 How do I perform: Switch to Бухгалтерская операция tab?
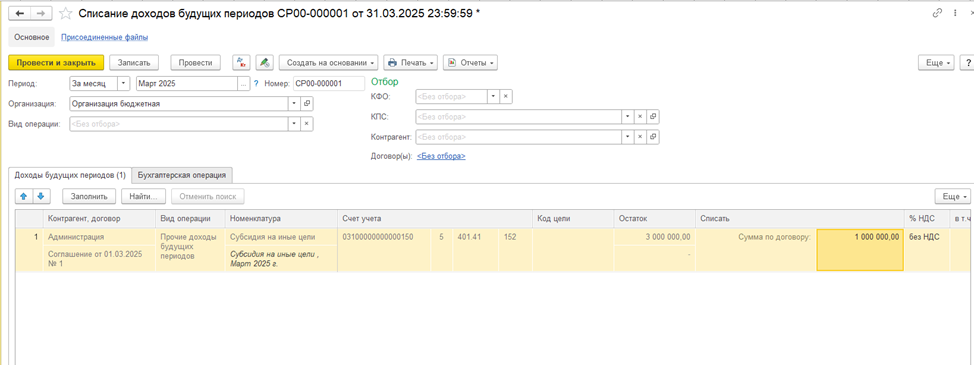pyautogui.click(x=182, y=175)
